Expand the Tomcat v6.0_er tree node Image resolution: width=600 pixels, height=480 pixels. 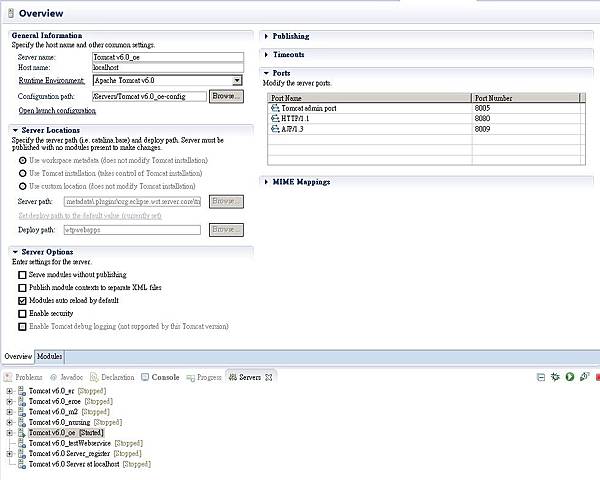10,391
